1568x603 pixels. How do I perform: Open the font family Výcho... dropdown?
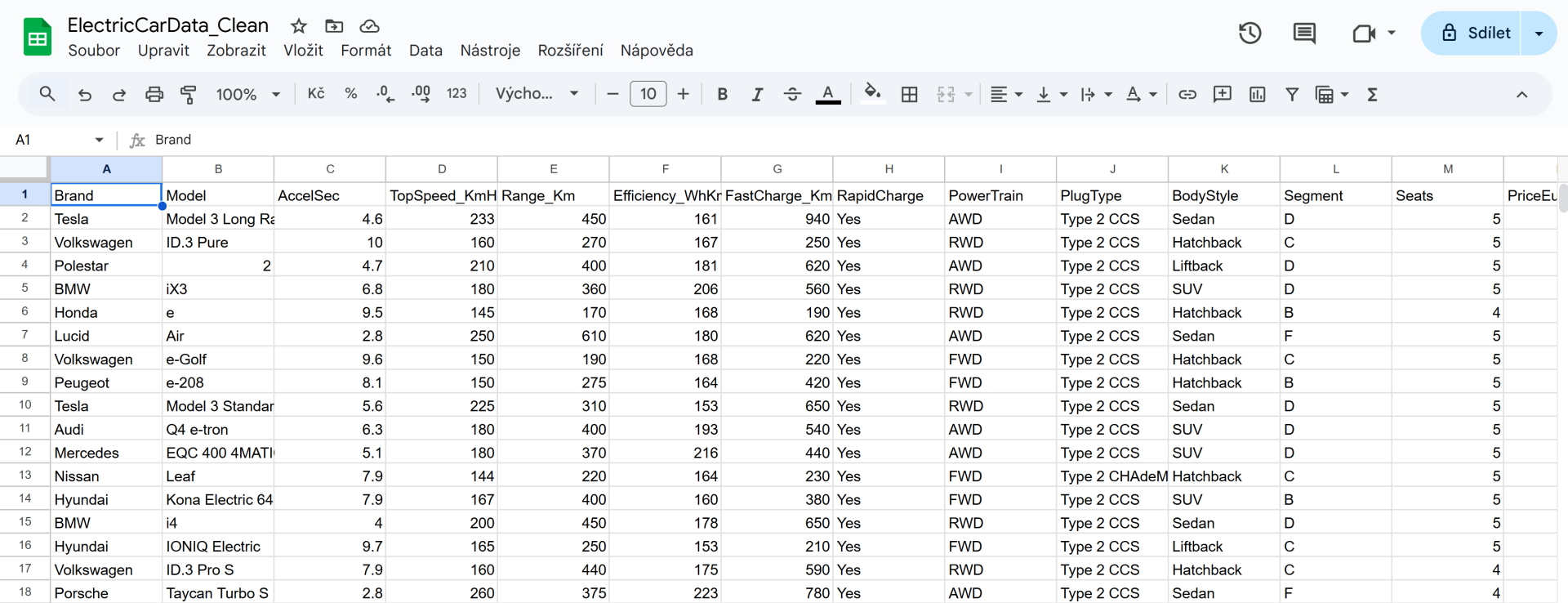tap(537, 94)
